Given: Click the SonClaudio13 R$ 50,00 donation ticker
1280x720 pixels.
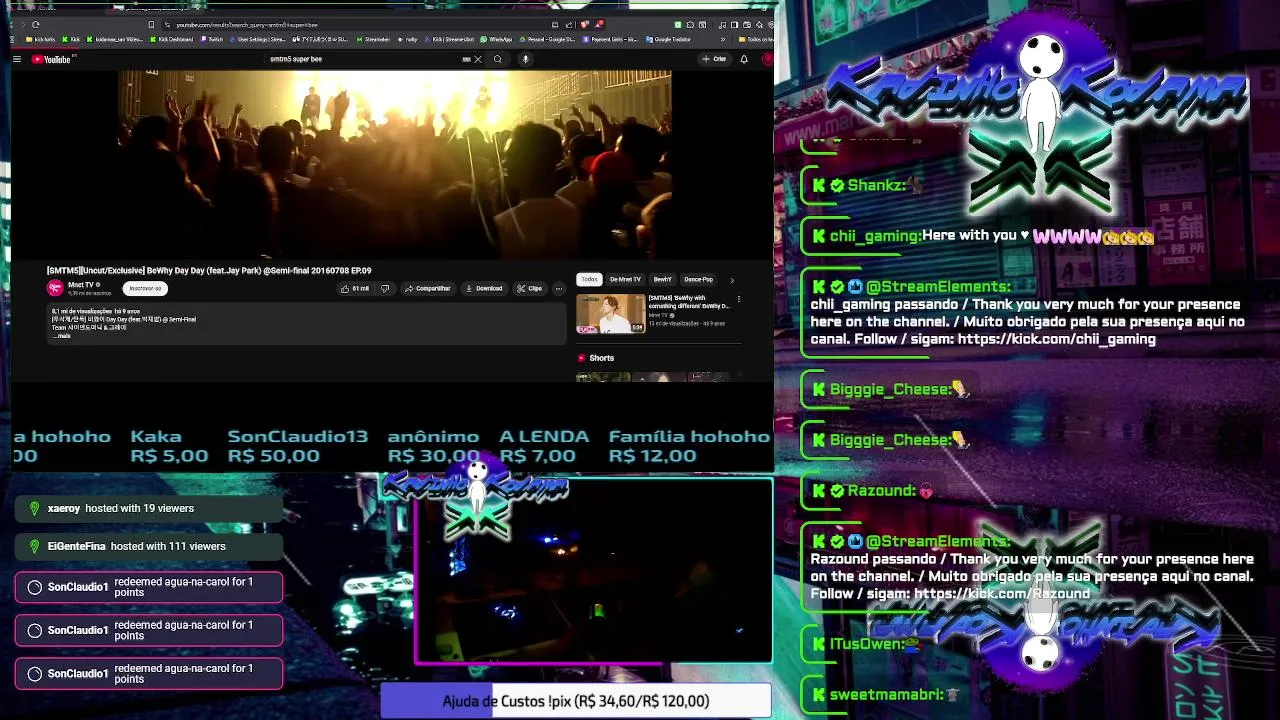Looking at the screenshot, I should [x=297, y=446].
